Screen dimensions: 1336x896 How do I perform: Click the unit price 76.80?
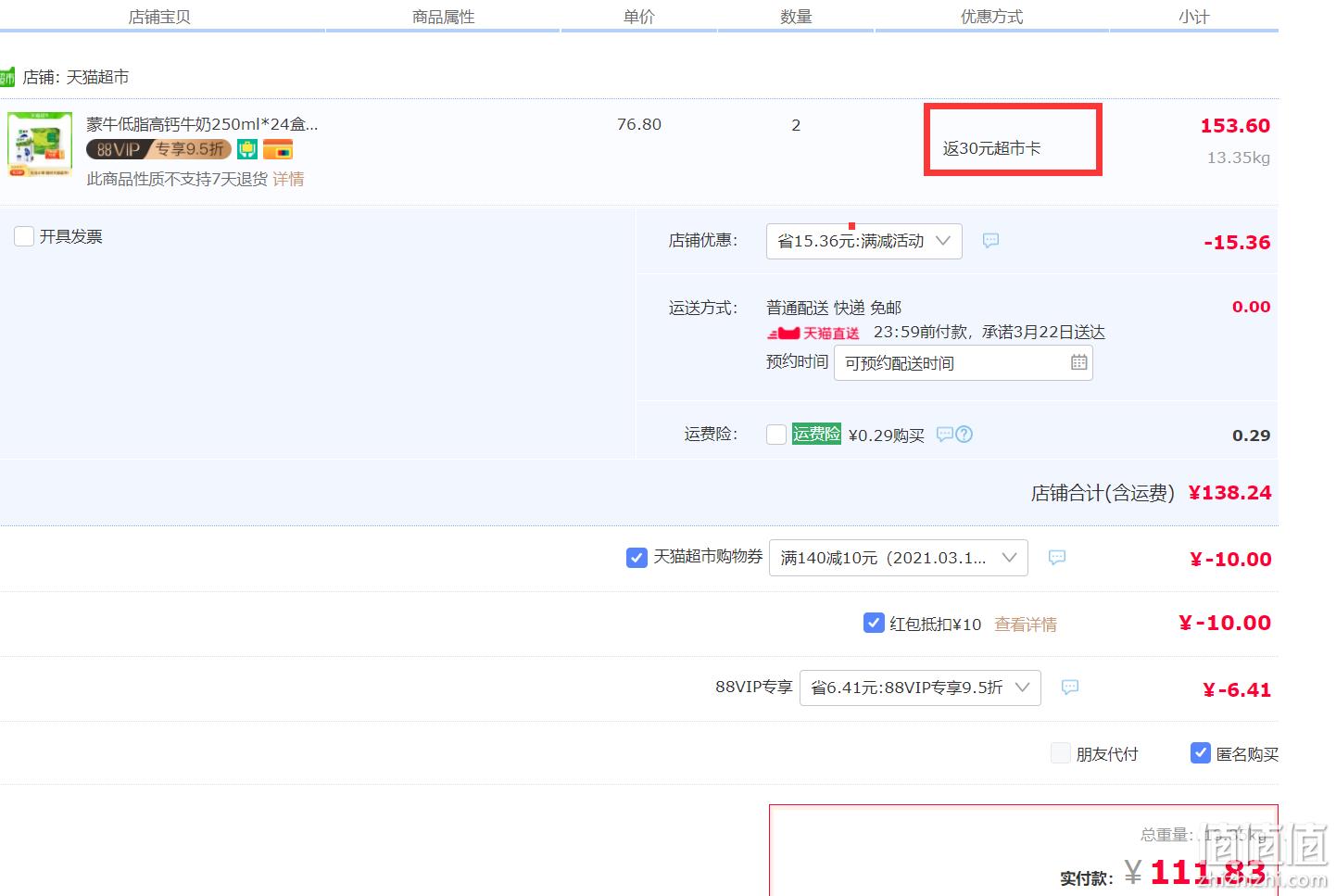[639, 124]
